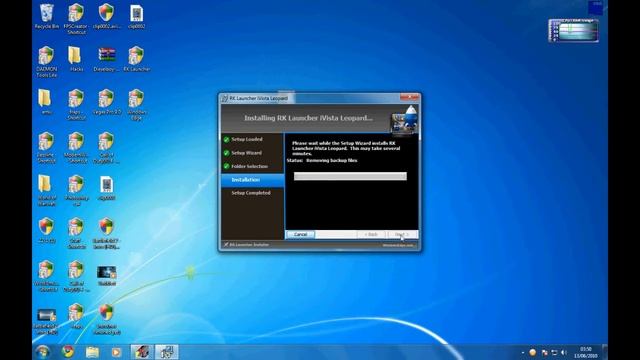Open the RK Launcher desktop shortcut

click(x=136, y=59)
